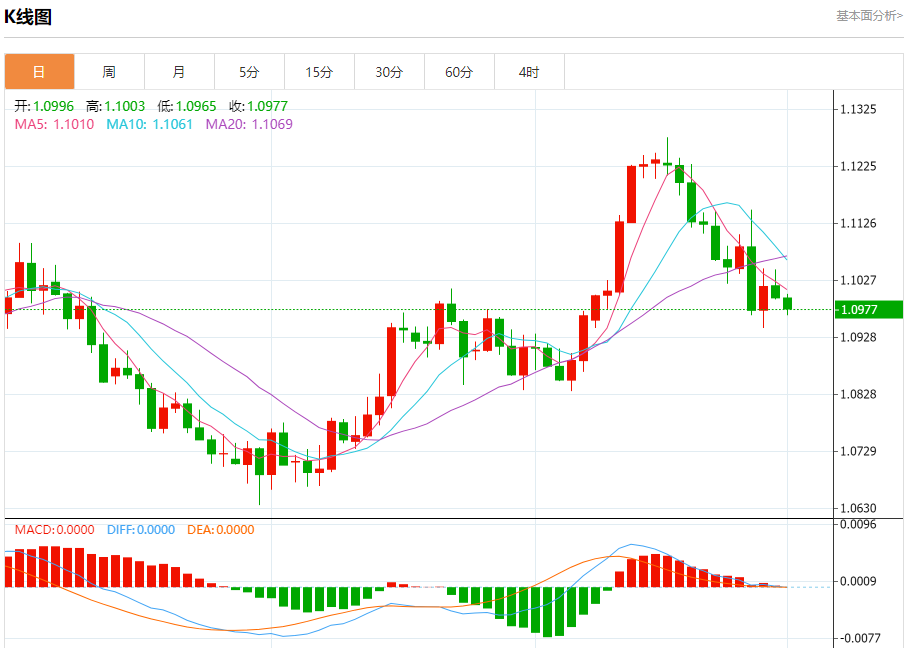
Task: Click the MACD:0.0000 label
Action: coord(54,530)
